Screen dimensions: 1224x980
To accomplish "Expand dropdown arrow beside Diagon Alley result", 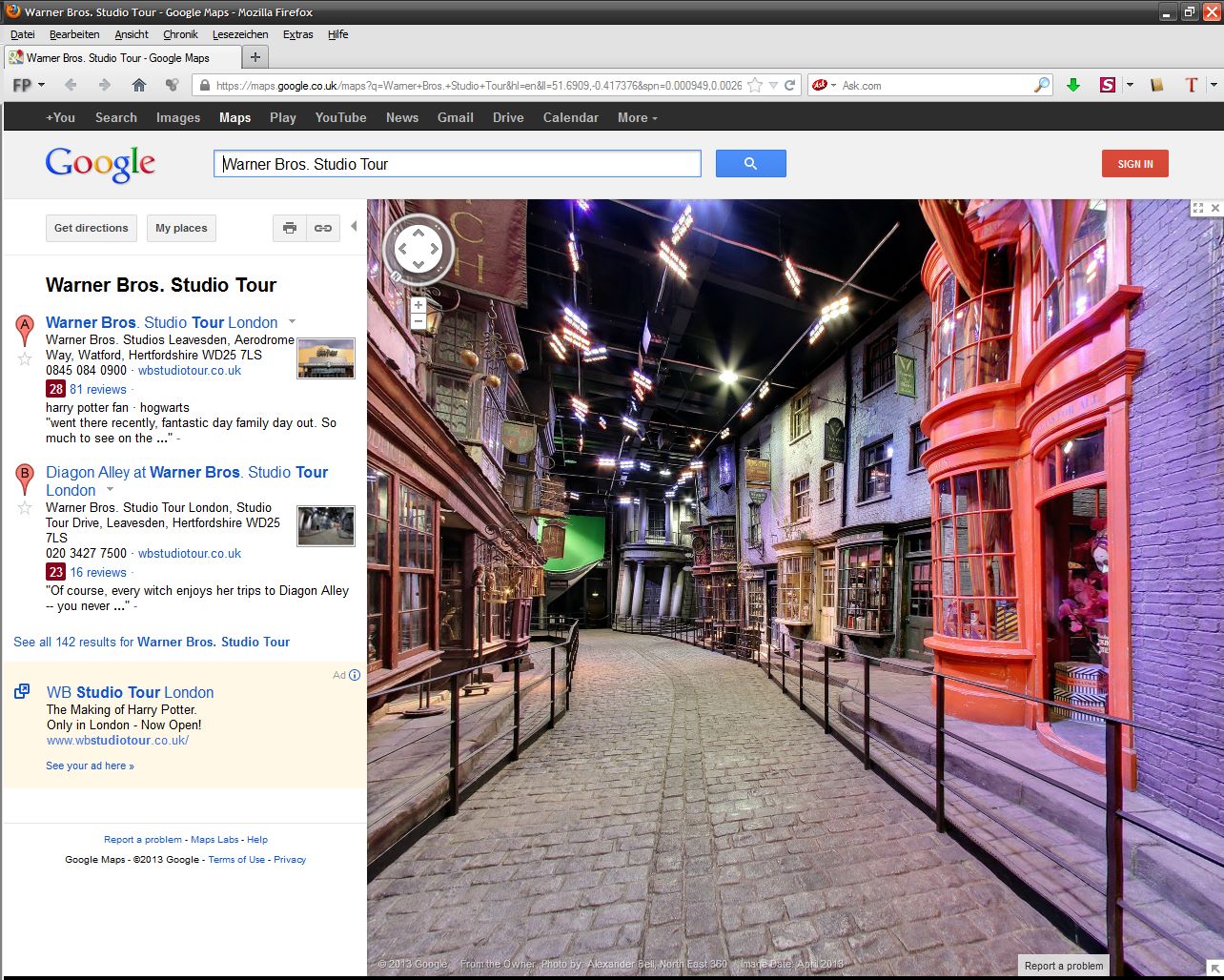I will [x=110, y=489].
